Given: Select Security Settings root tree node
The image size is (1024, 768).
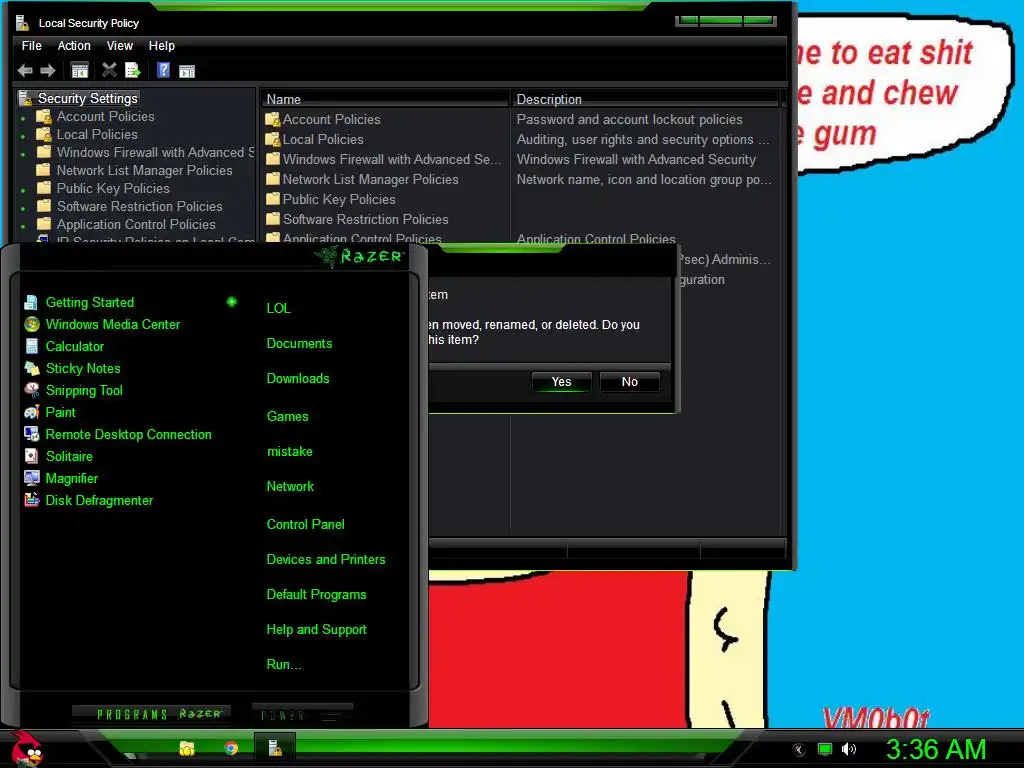Looking at the screenshot, I should point(88,98).
